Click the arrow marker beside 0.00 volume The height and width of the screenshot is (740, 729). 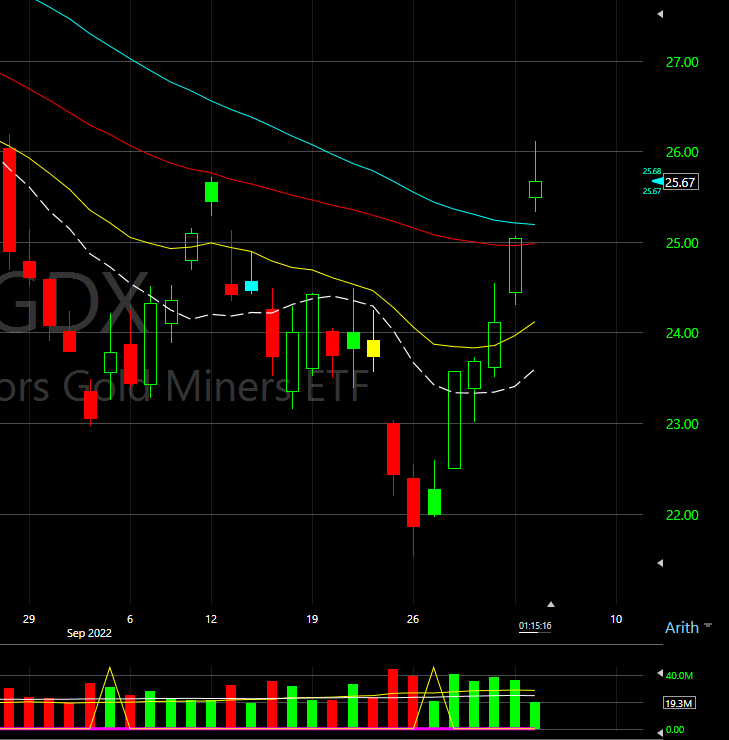(660, 733)
